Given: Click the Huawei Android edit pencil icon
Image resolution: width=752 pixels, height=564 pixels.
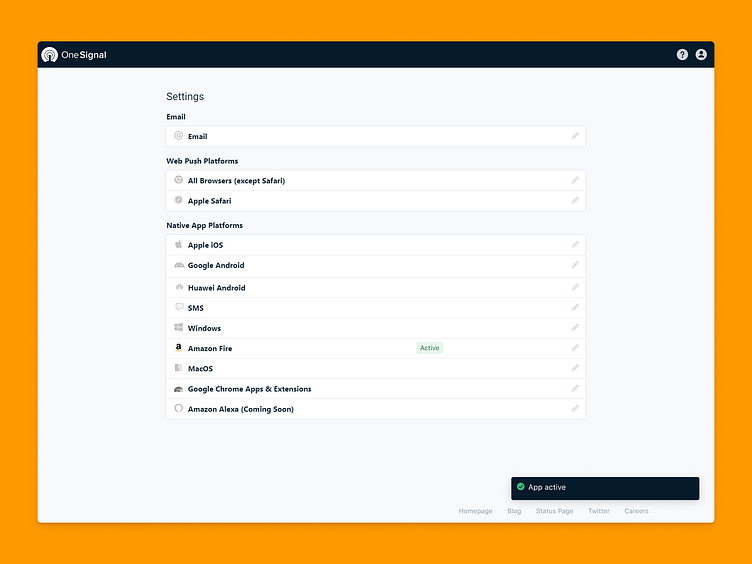Looking at the screenshot, I should 575,287.
